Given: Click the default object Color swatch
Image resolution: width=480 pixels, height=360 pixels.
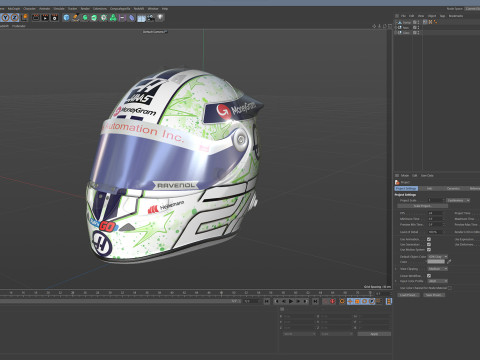Looking at the screenshot, I should (436, 262).
